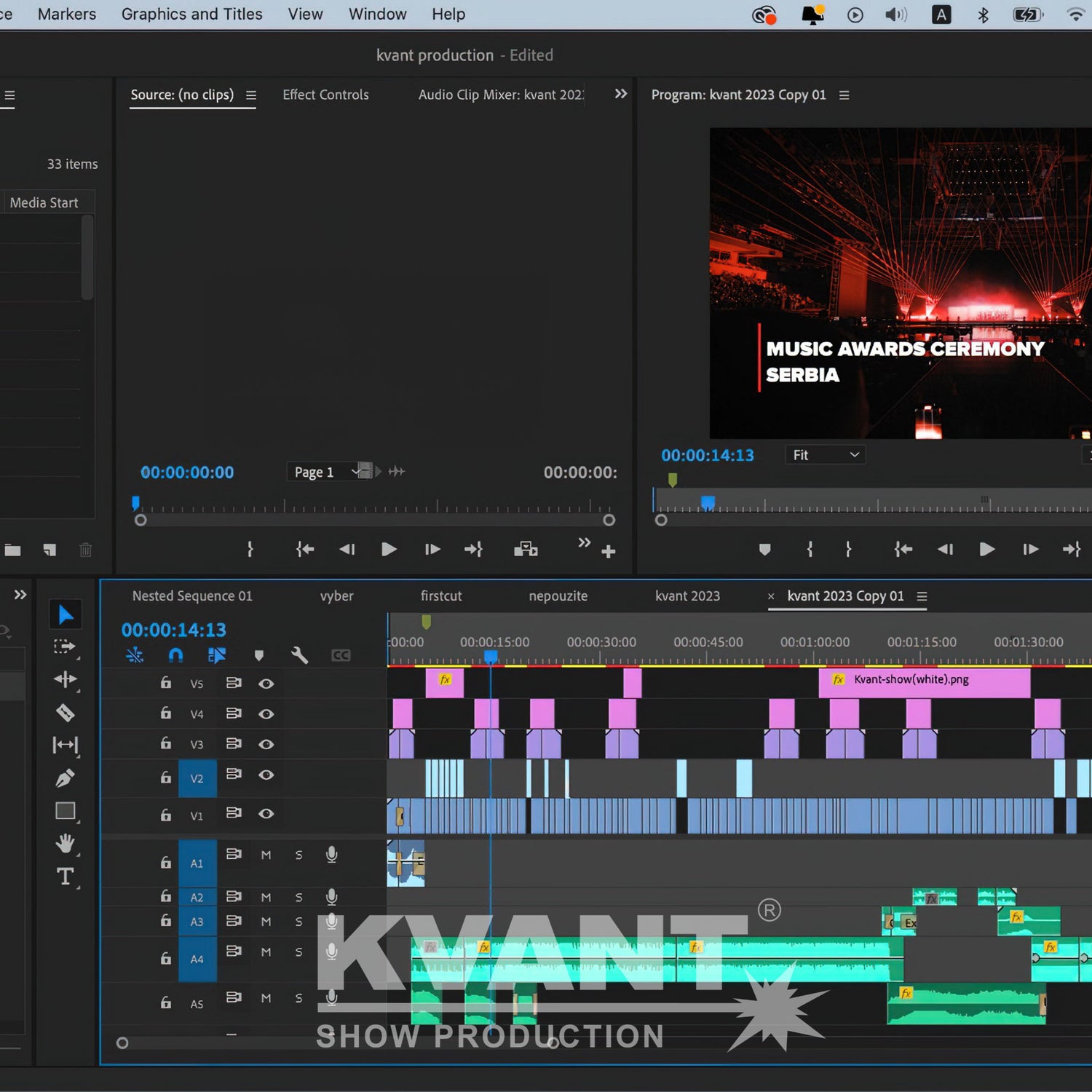Viewport: 1092px width, 1092px height.
Task: Play the program monitor
Action: click(986, 549)
